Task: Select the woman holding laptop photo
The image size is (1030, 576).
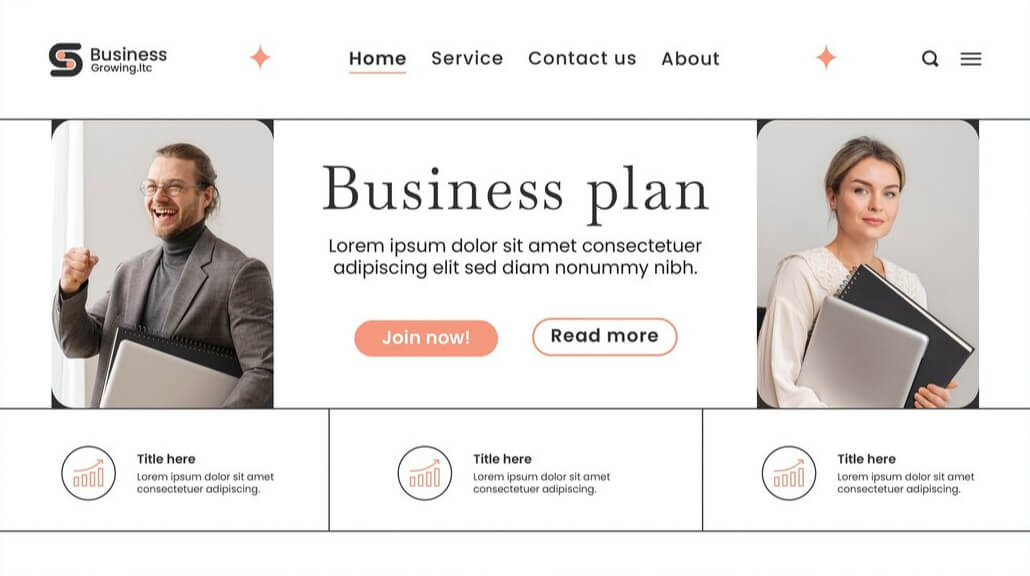Action: (x=867, y=264)
